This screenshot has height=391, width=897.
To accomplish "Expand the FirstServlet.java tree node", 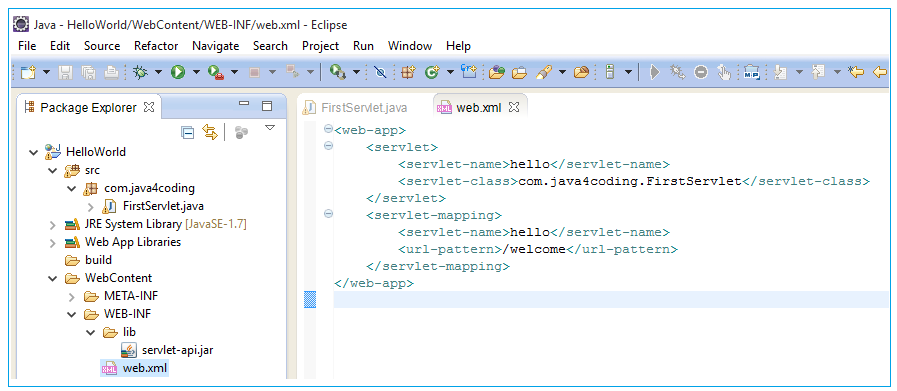I will pos(90,206).
